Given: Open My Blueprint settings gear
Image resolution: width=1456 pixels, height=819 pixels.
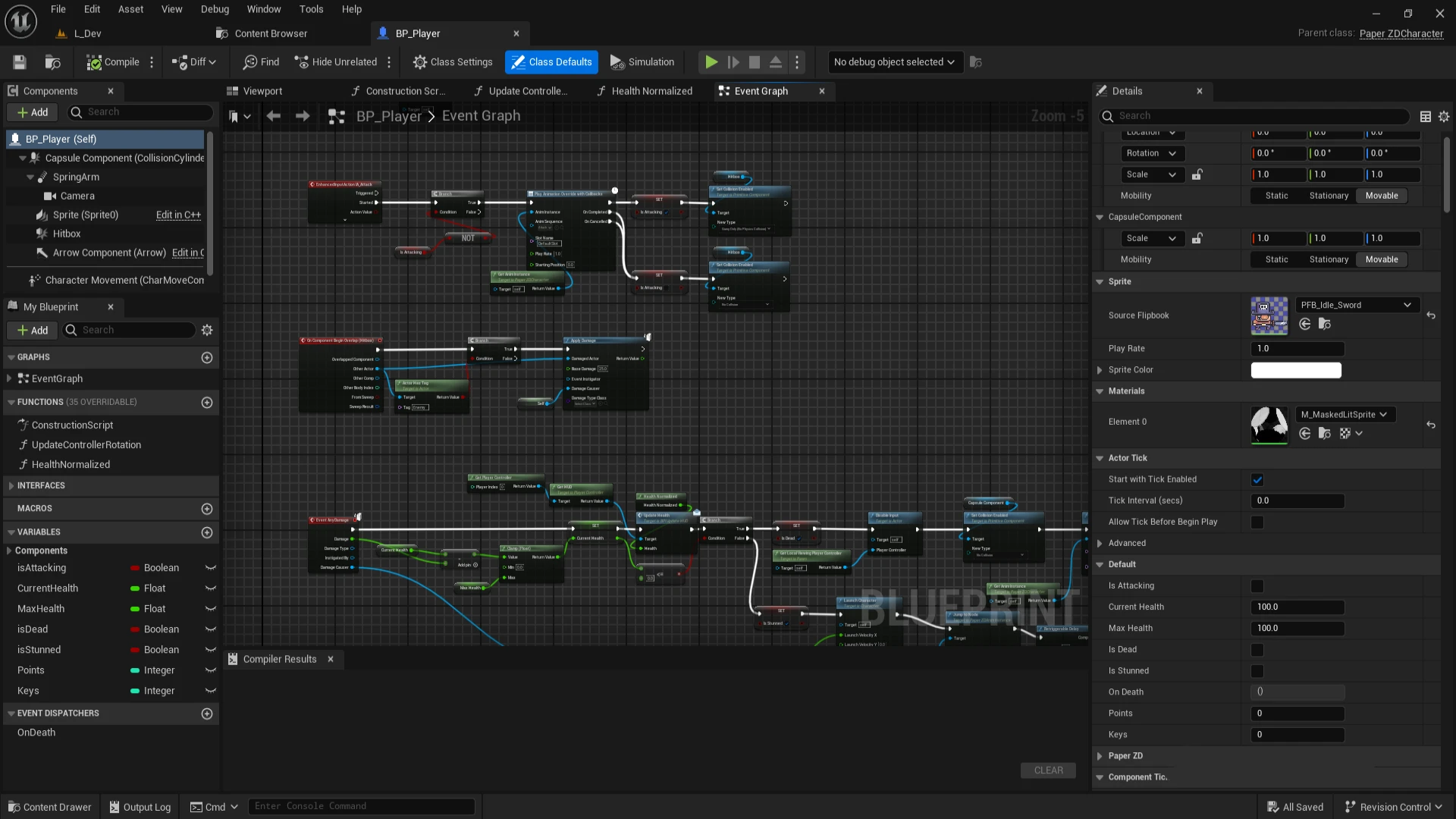Looking at the screenshot, I should pos(207,330).
